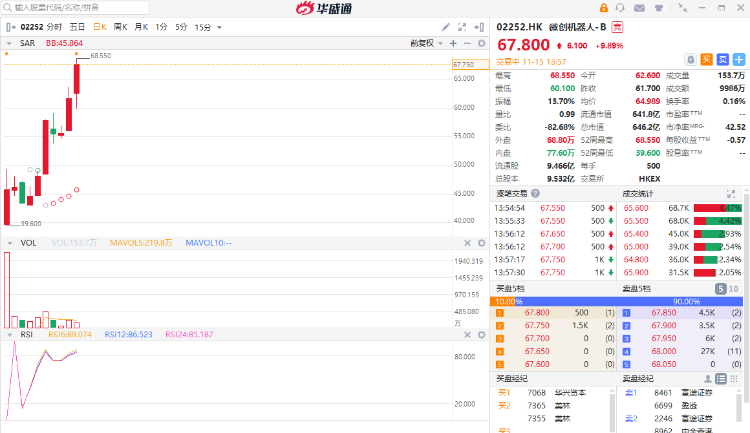Viewport: 750px width, 433px height.
Task: Click the lock icon in title bar
Action: coord(604,7)
